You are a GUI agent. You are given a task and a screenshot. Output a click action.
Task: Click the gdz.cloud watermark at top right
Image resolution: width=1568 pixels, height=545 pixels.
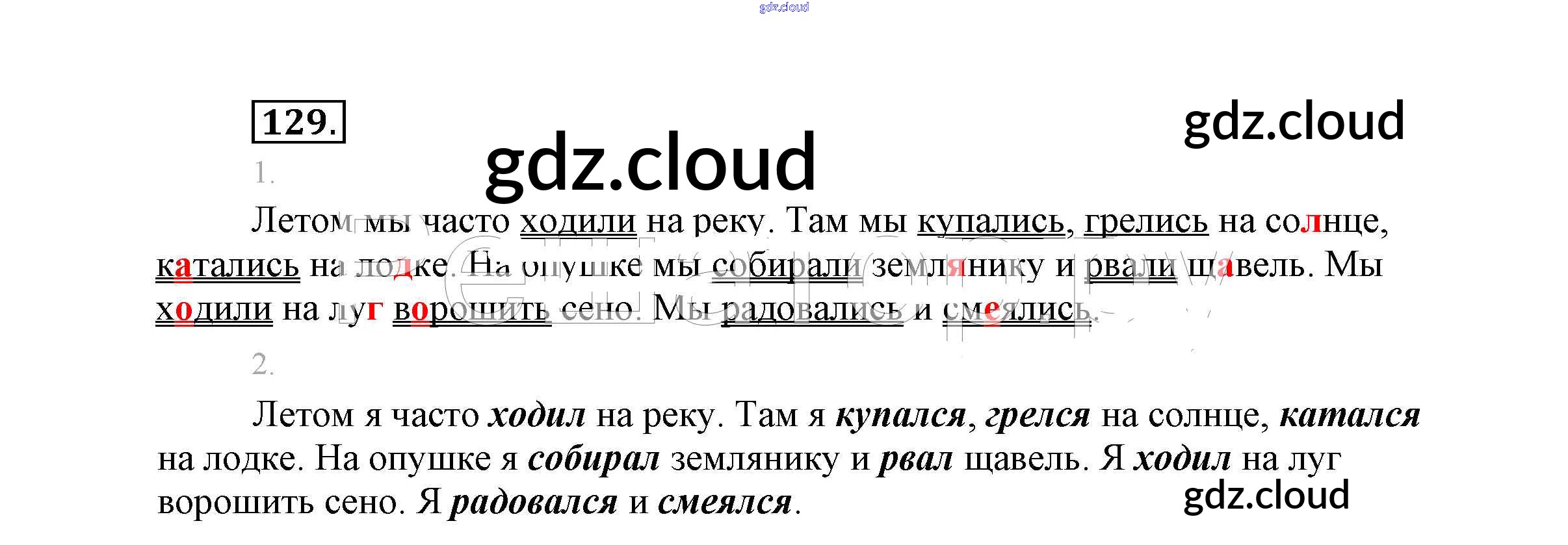[1294, 121]
